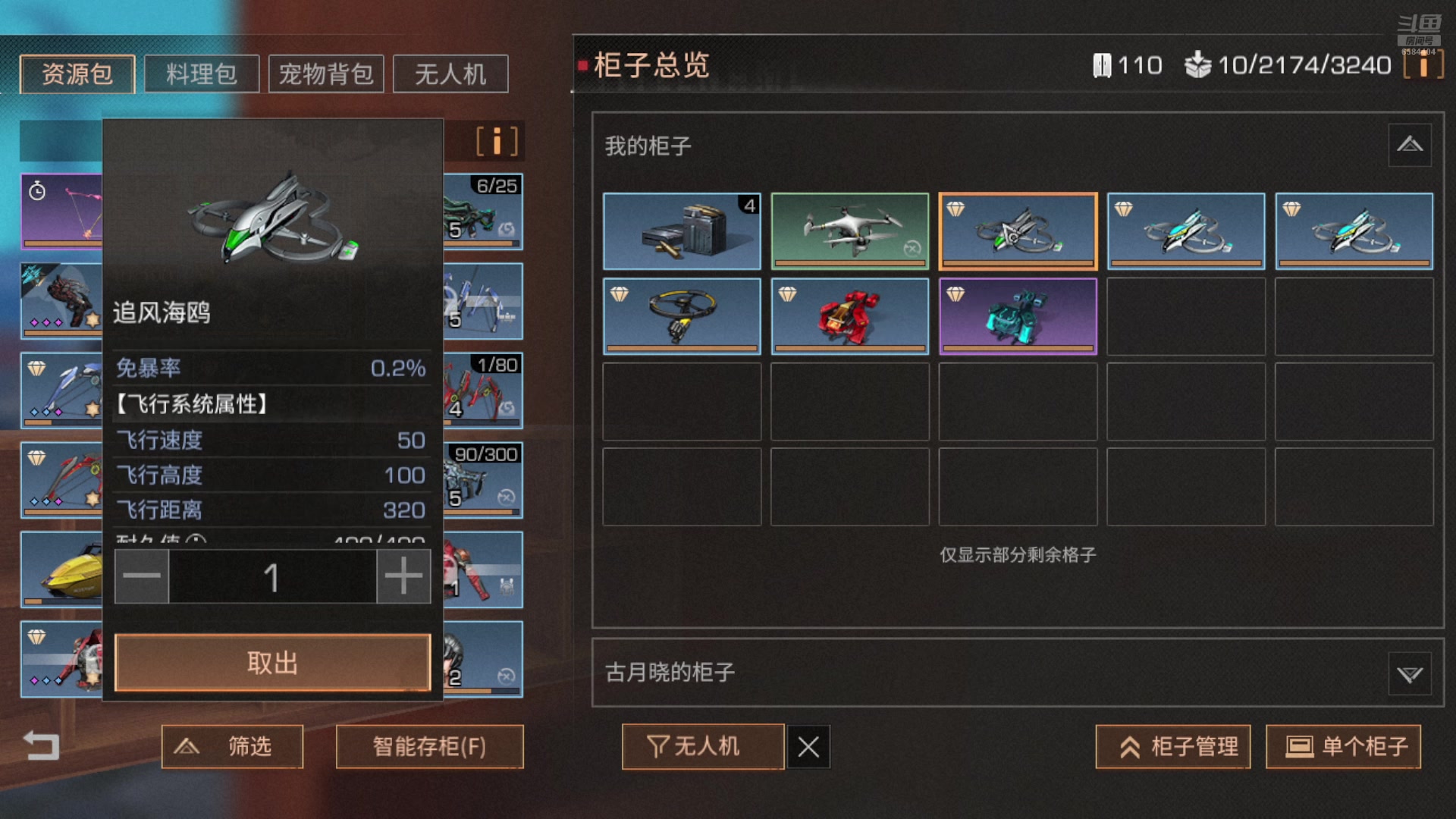Select the red mech drone item
This screenshot has width=1456, height=819.
coord(849,315)
